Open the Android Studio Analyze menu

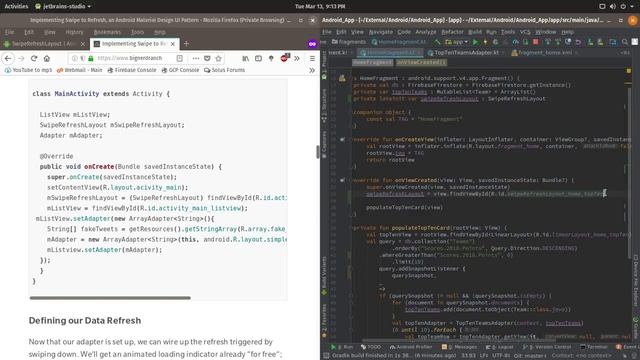click(x=426, y=32)
